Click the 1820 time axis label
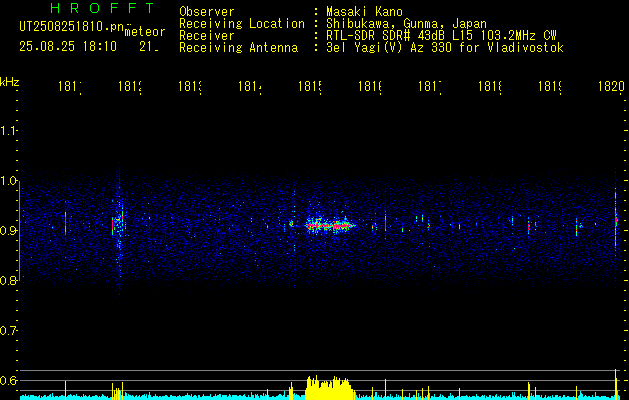This screenshot has width=629, height=400. [611, 86]
